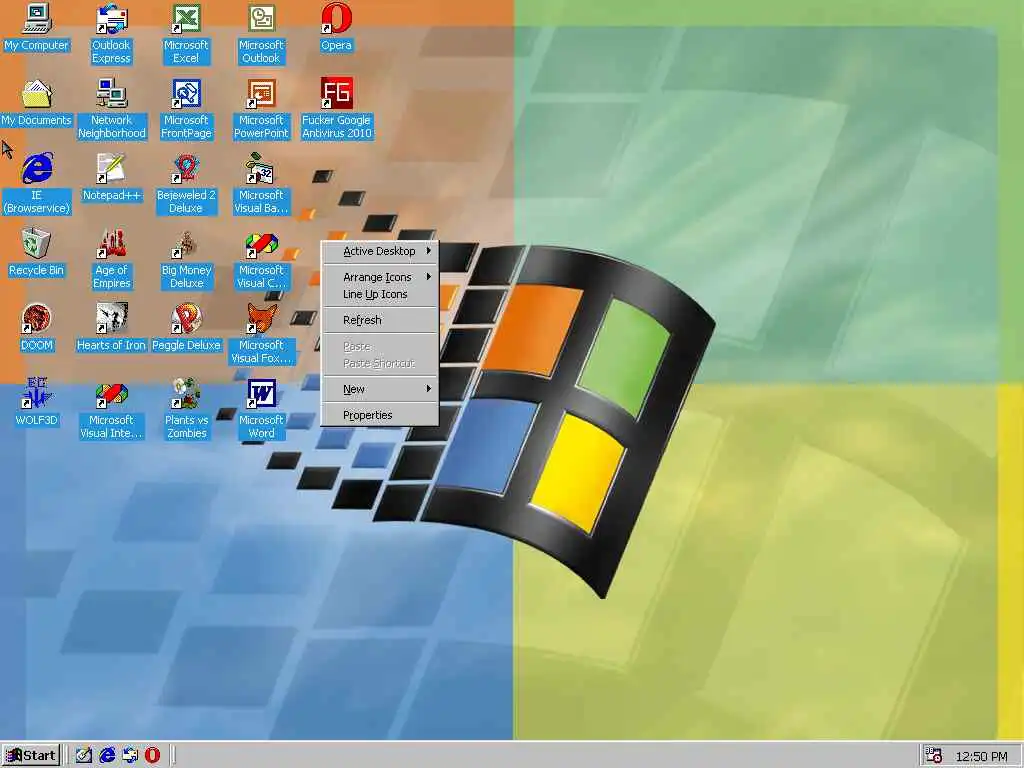Click the Show Desktop quick launch icon
This screenshot has width=1024, height=768.
[x=84, y=756]
